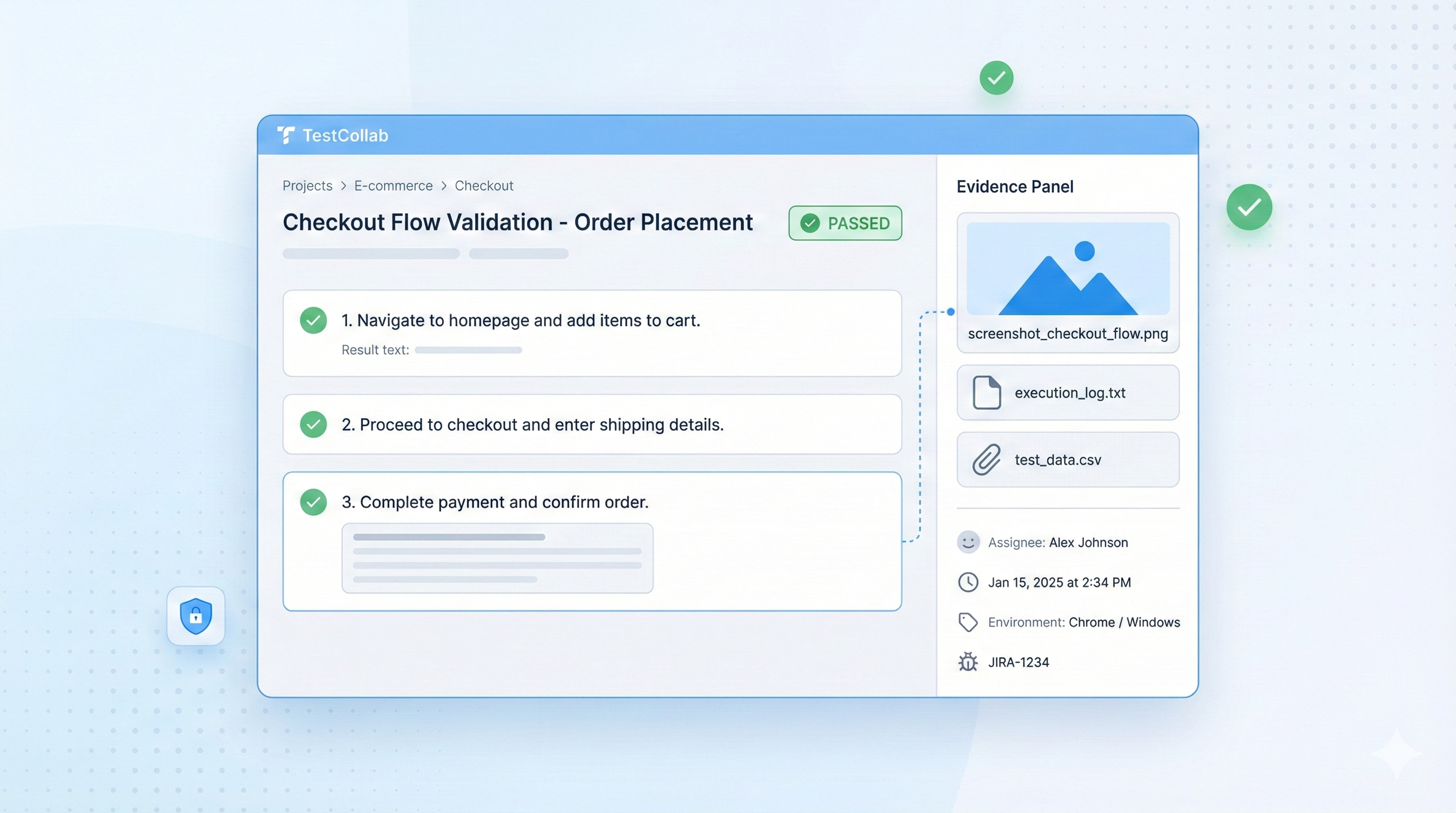
Task: Open the PASSED status dropdown
Action: click(x=844, y=223)
